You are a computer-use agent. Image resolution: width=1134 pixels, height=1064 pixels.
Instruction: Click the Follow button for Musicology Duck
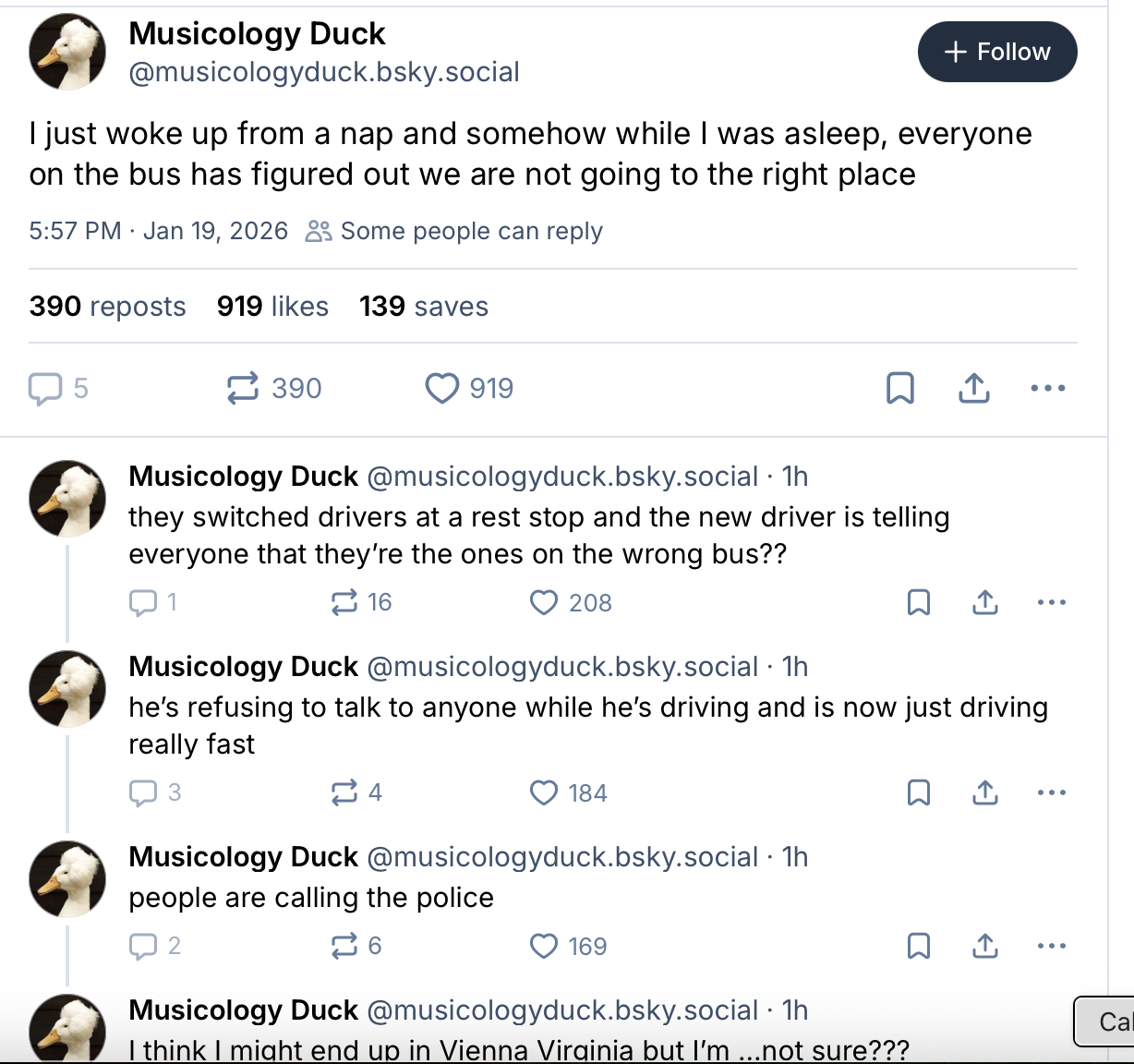996,52
